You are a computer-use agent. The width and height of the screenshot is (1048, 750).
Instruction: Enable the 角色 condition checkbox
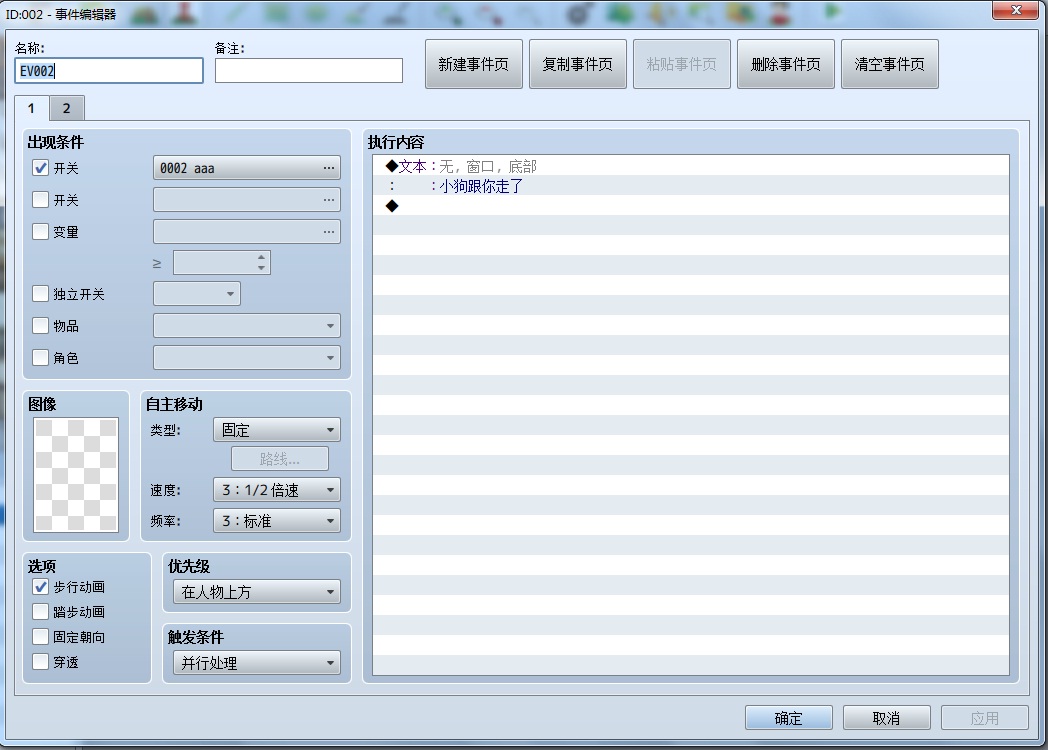[41, 358]
